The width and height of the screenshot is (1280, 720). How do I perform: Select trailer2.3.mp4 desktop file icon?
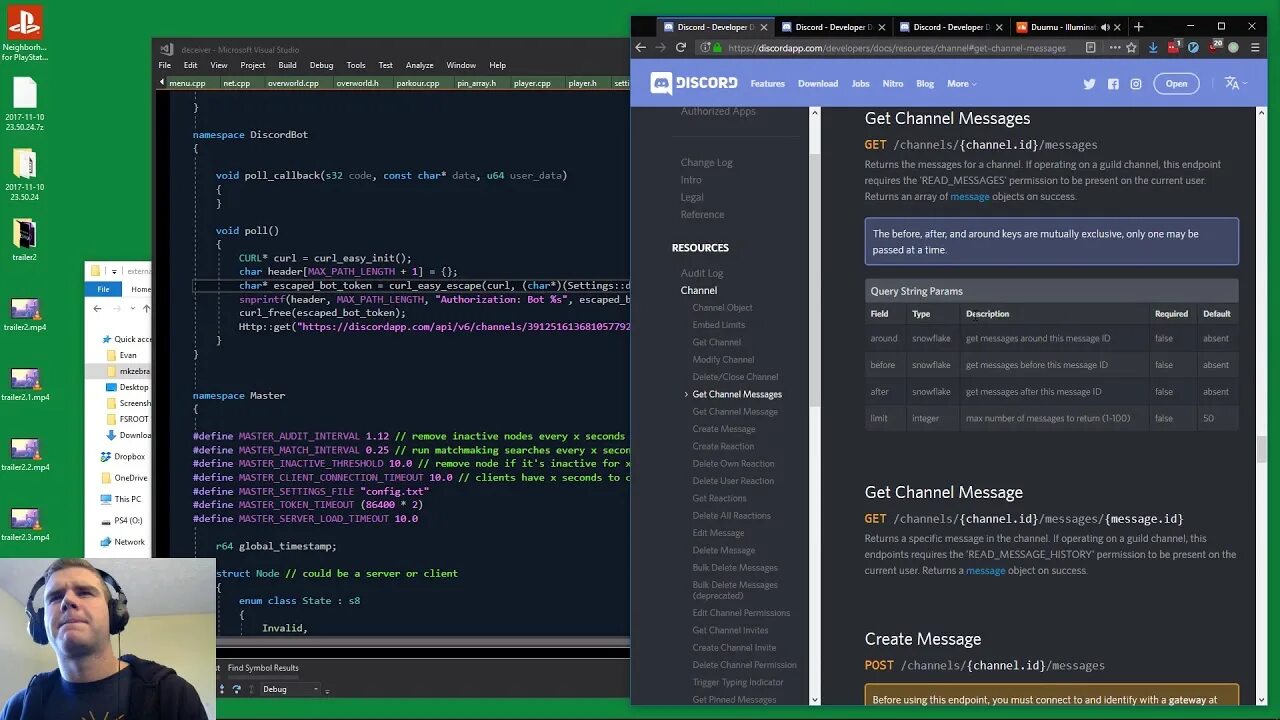[25, 524]
